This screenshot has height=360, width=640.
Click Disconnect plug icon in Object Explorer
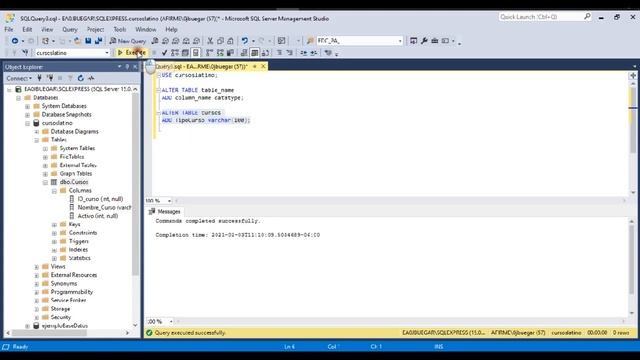(x=50, y=78)
